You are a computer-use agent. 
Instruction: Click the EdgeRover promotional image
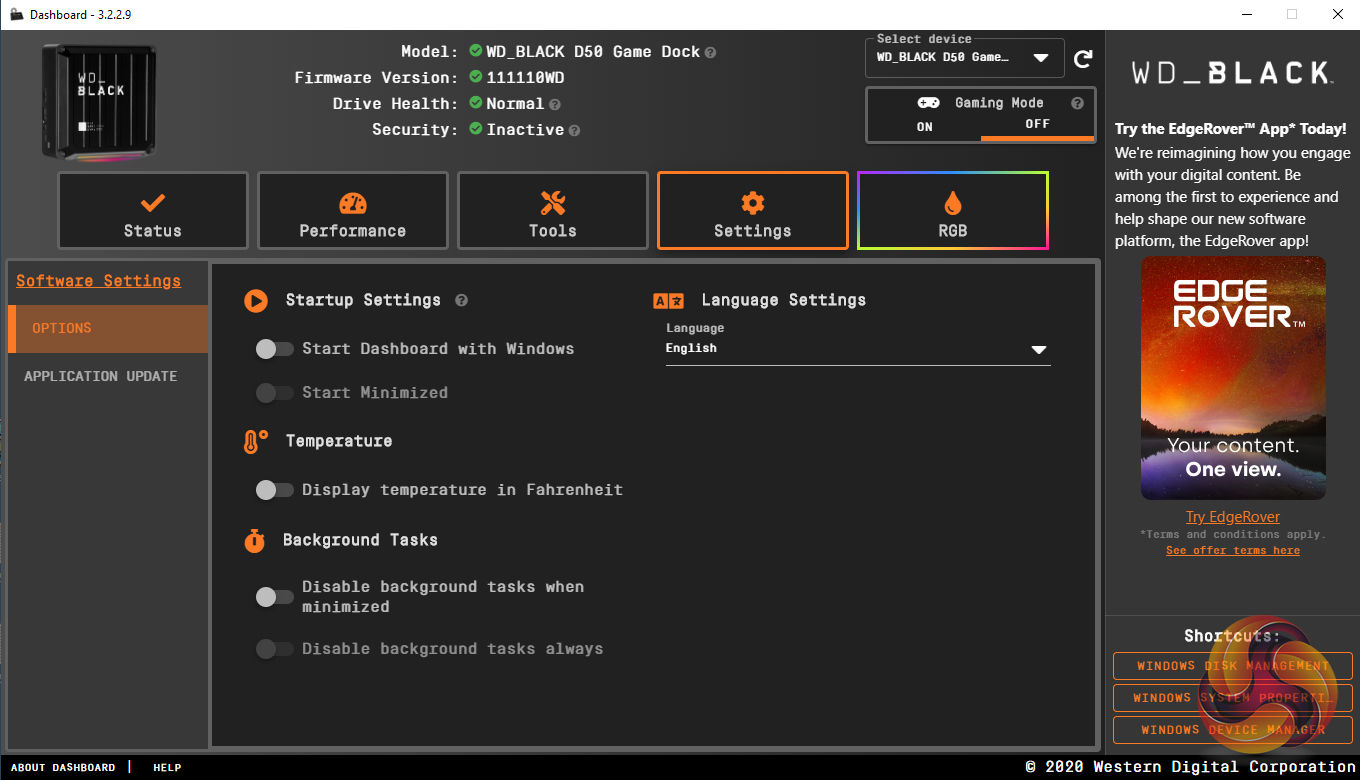coord(1233,378)
